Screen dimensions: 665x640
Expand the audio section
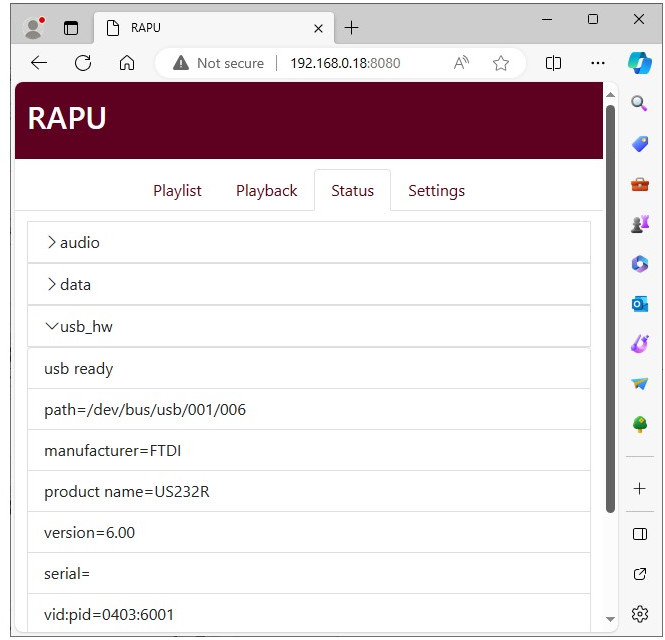coord(309,243)
